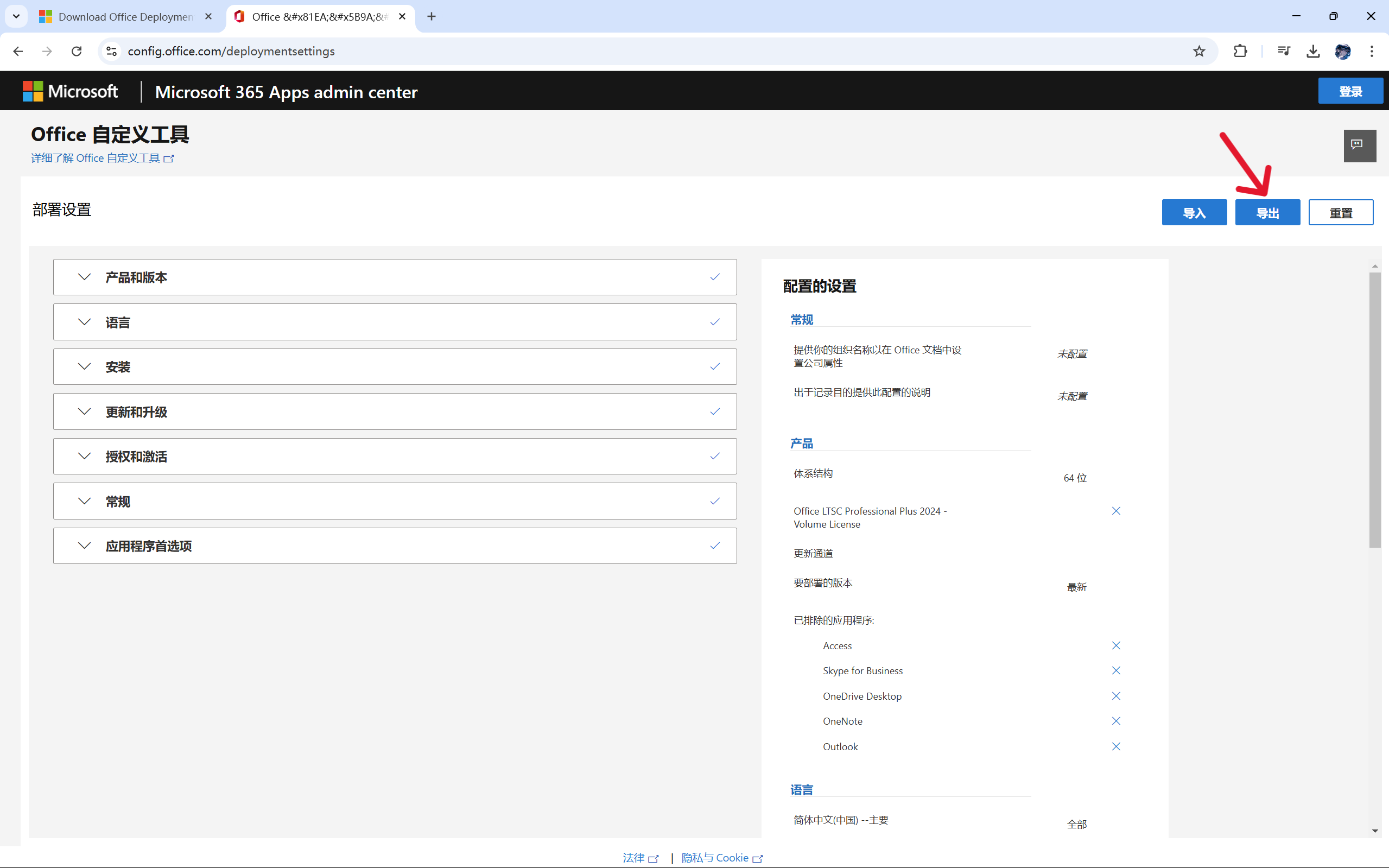Open a new browser tab
Viewport: 1389px width, 868px height.
pos(432,17)
